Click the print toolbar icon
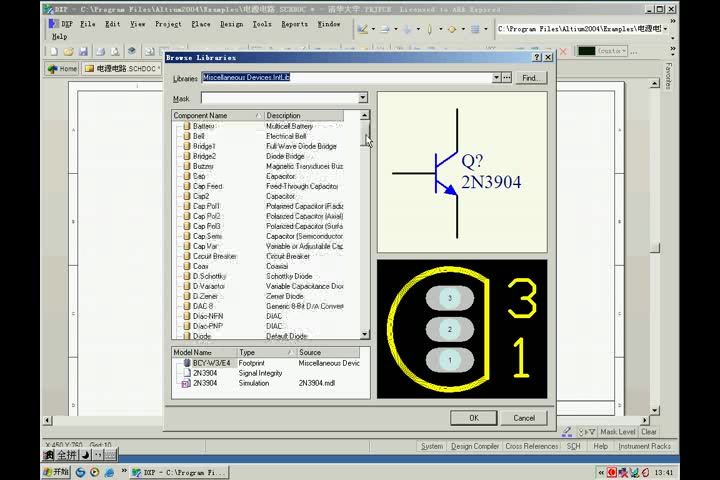Viewport: 720px width, 480px height. (101, 51)
